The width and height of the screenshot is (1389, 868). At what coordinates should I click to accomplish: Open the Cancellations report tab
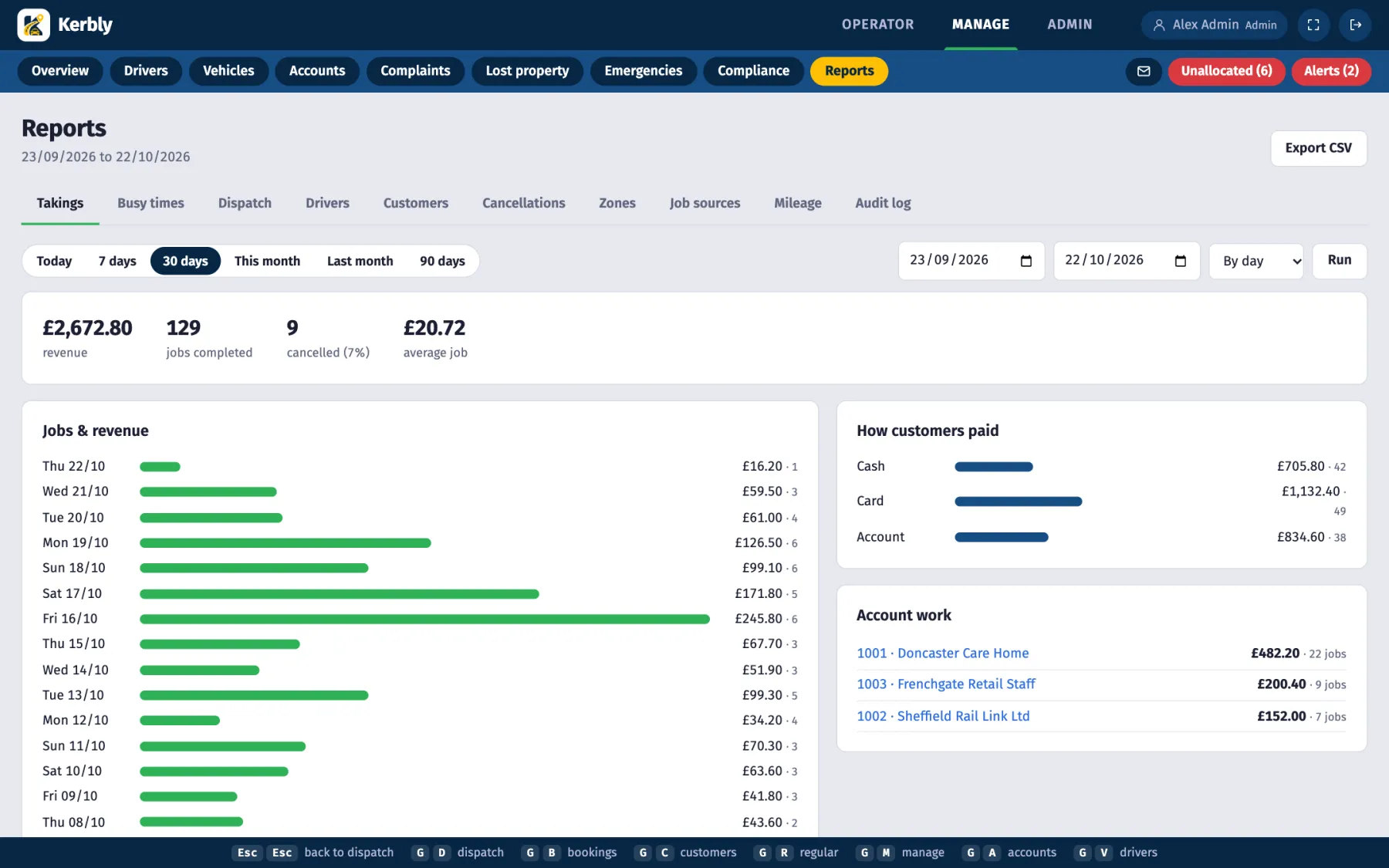point(523,203)
